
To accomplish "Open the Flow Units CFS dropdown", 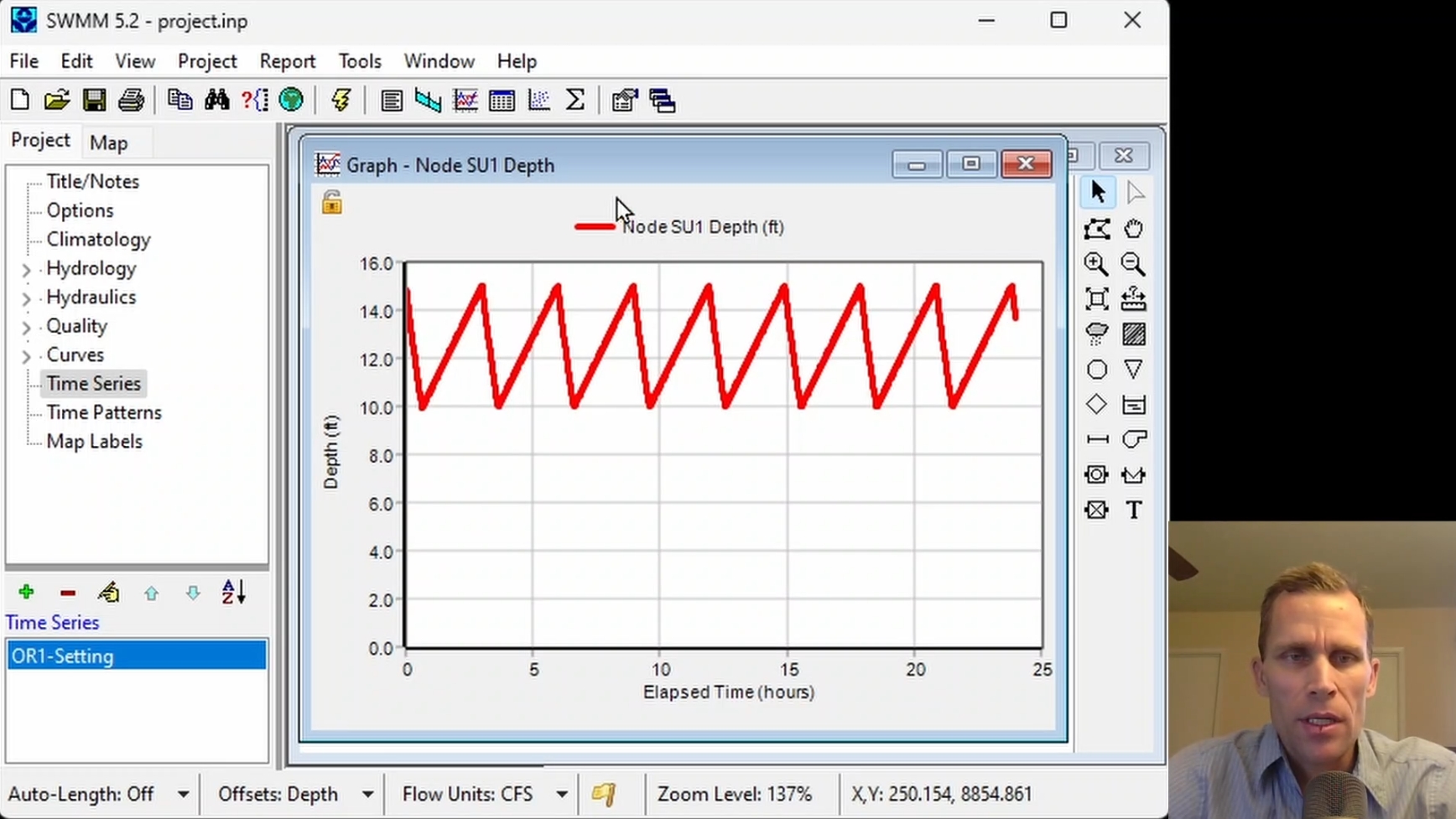I will 562,794.
